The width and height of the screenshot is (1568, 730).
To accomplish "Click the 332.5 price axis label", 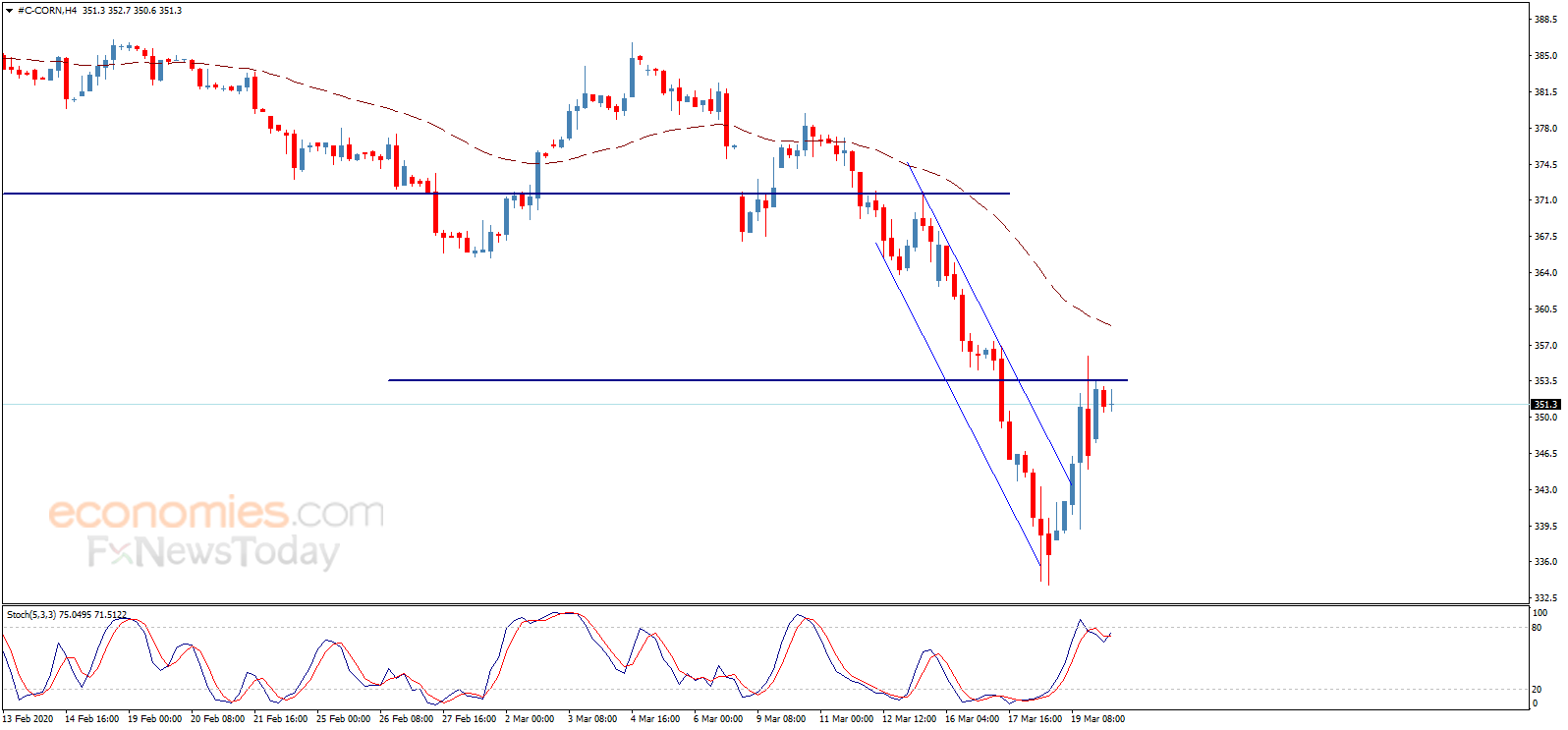I will [1545, 598].
